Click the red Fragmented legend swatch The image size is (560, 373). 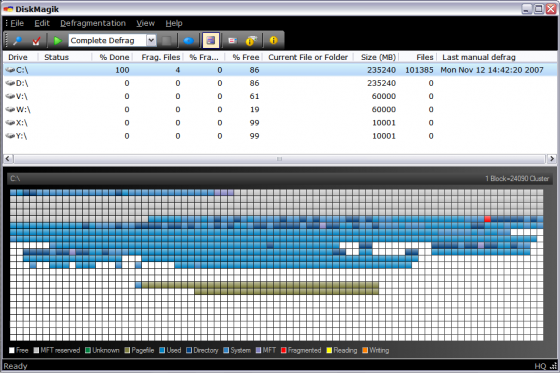[284, 350]
